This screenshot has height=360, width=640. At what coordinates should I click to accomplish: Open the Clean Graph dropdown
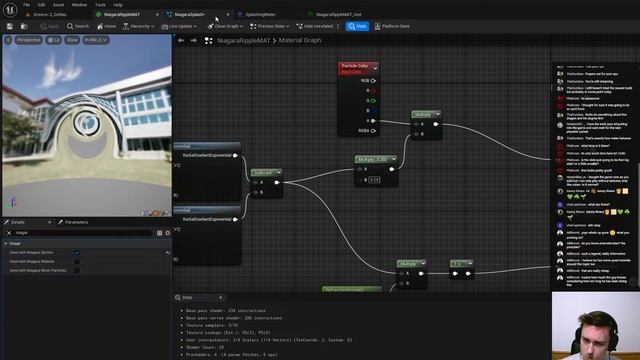(x=225, y=27)
